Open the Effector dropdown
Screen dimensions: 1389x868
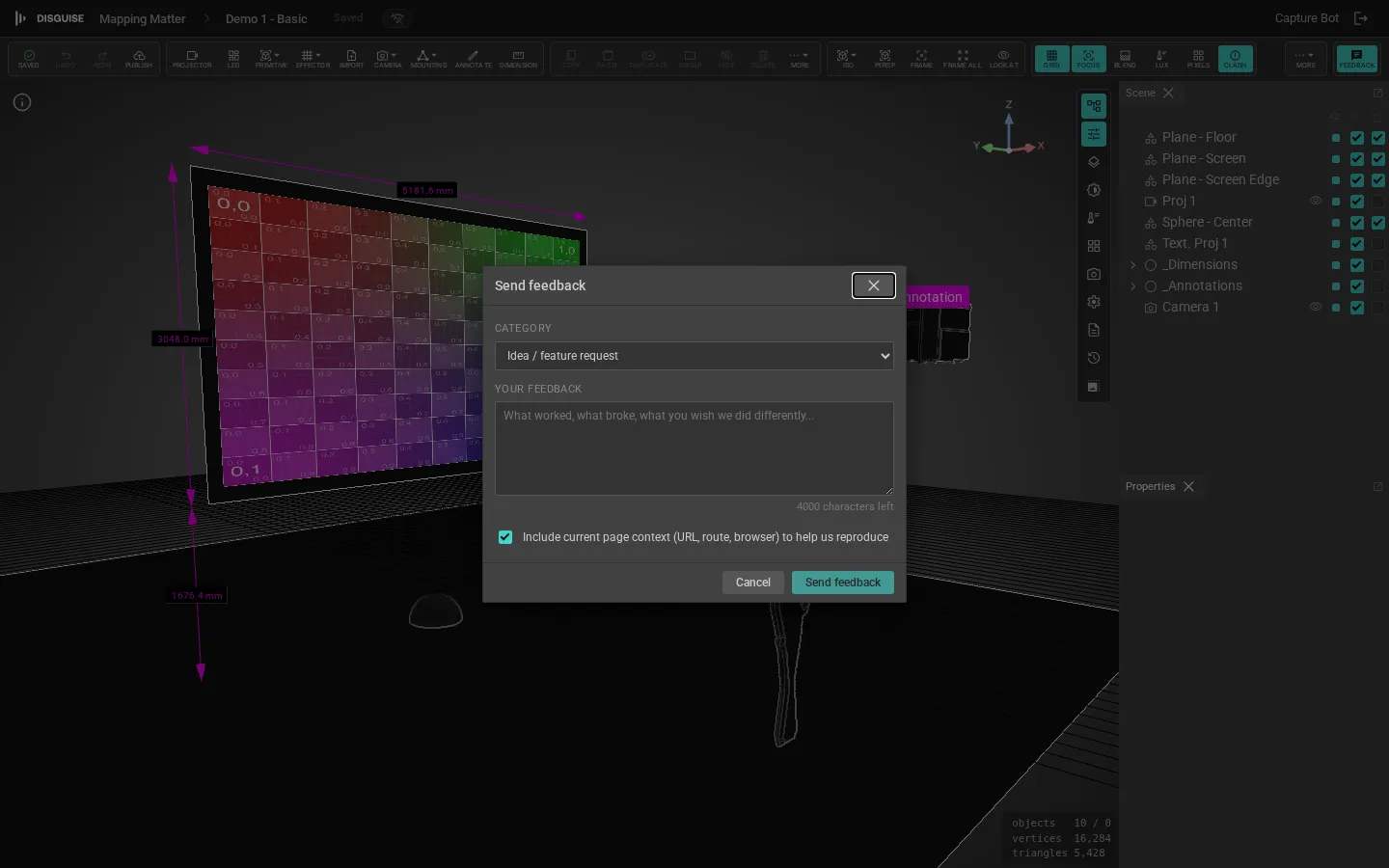313,59
